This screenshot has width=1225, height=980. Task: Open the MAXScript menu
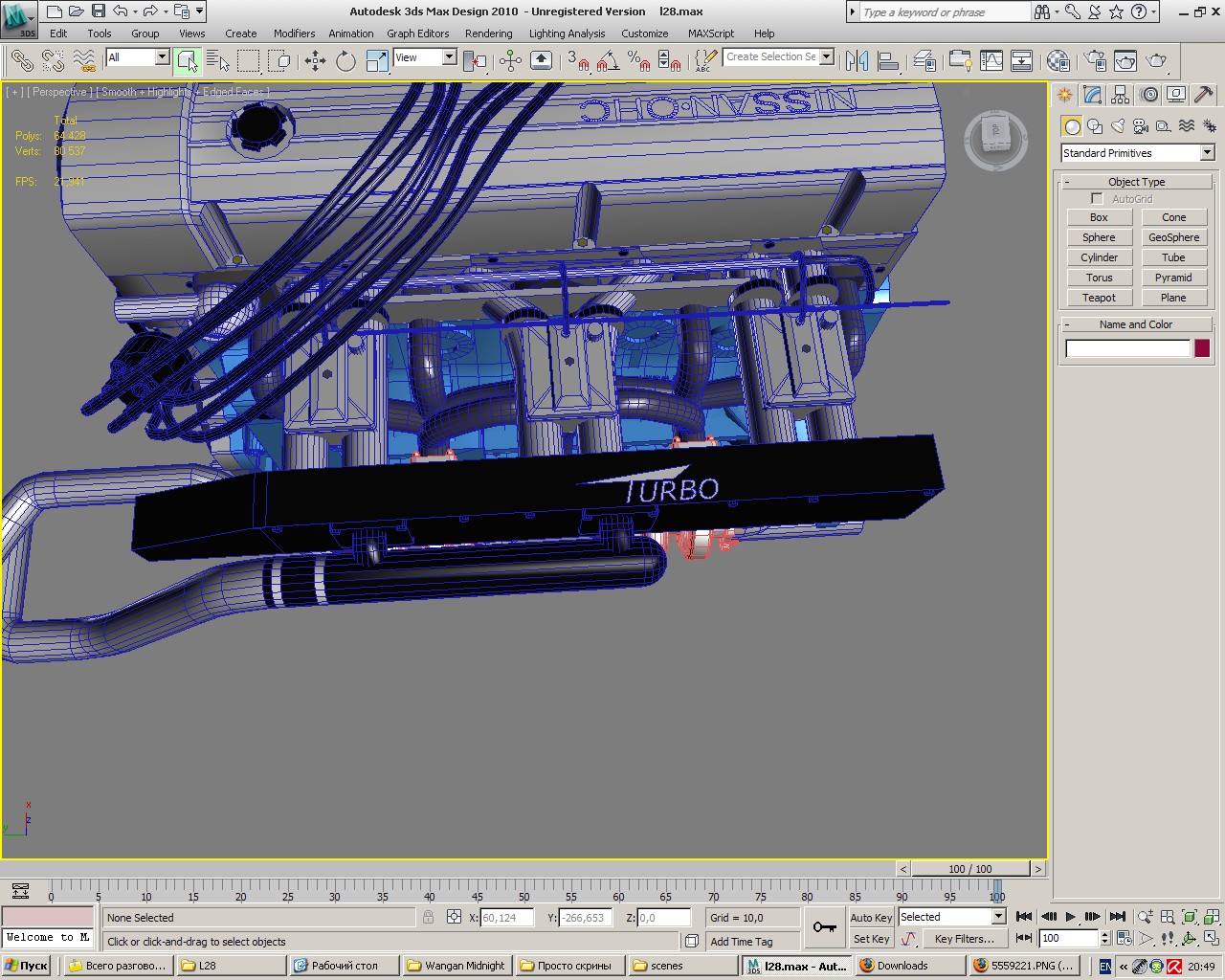pyautogui.click(x=711, y=33)
